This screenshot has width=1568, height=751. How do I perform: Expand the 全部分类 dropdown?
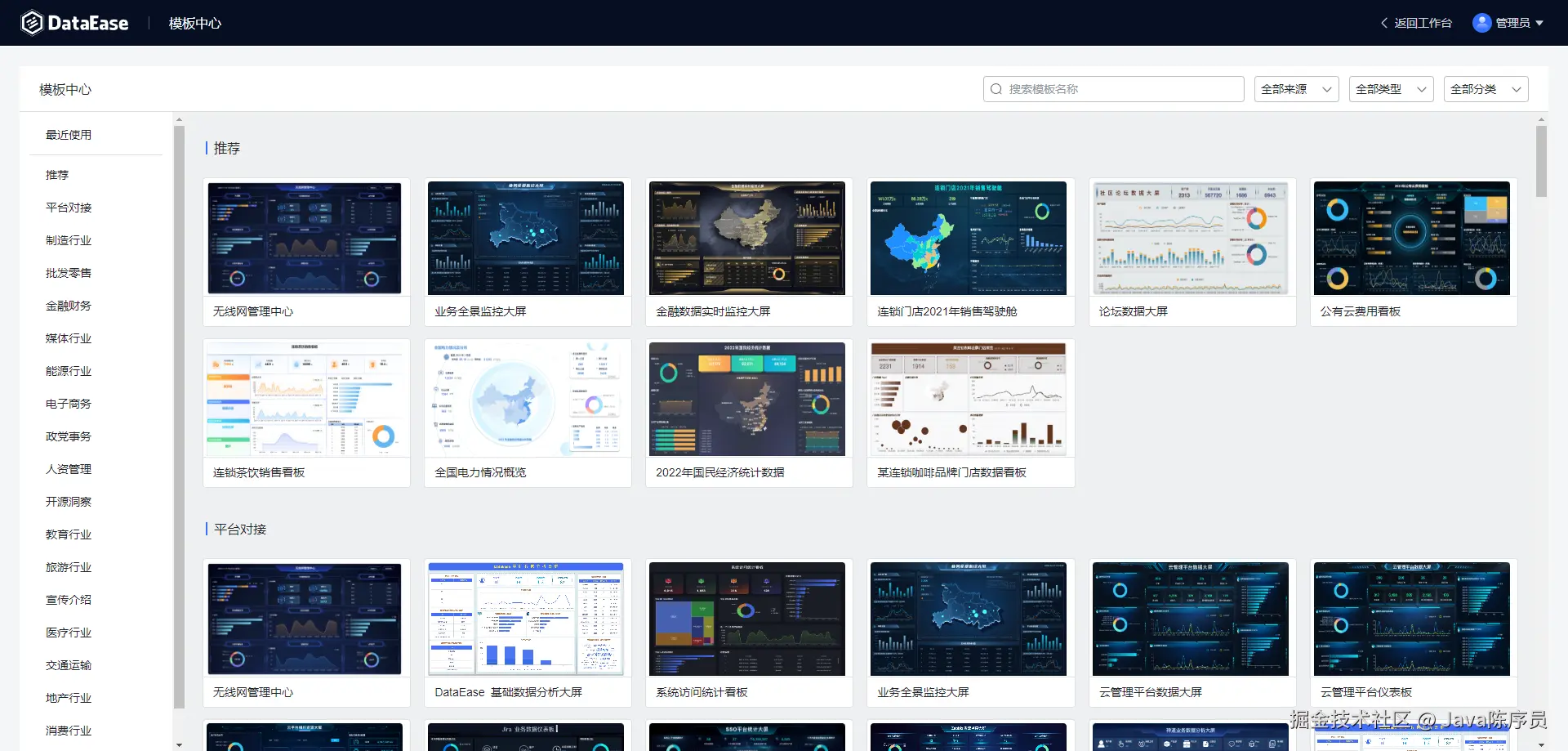pos(1486,89)
